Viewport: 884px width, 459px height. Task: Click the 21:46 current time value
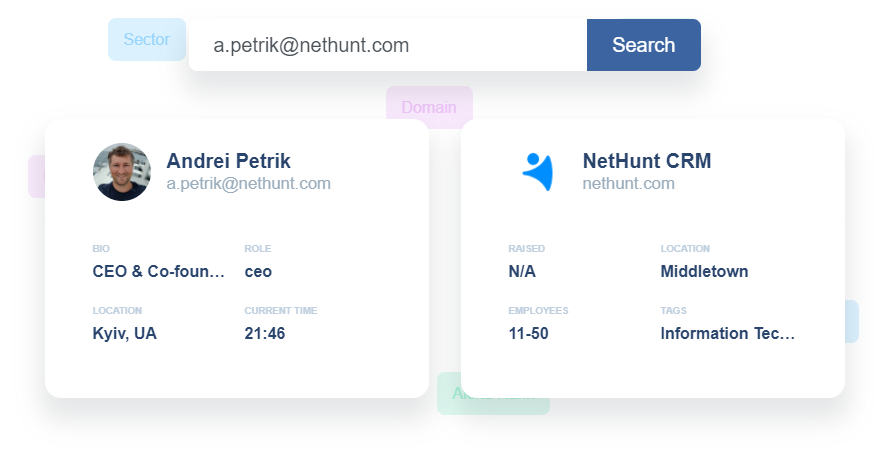(x=264, y=334)
